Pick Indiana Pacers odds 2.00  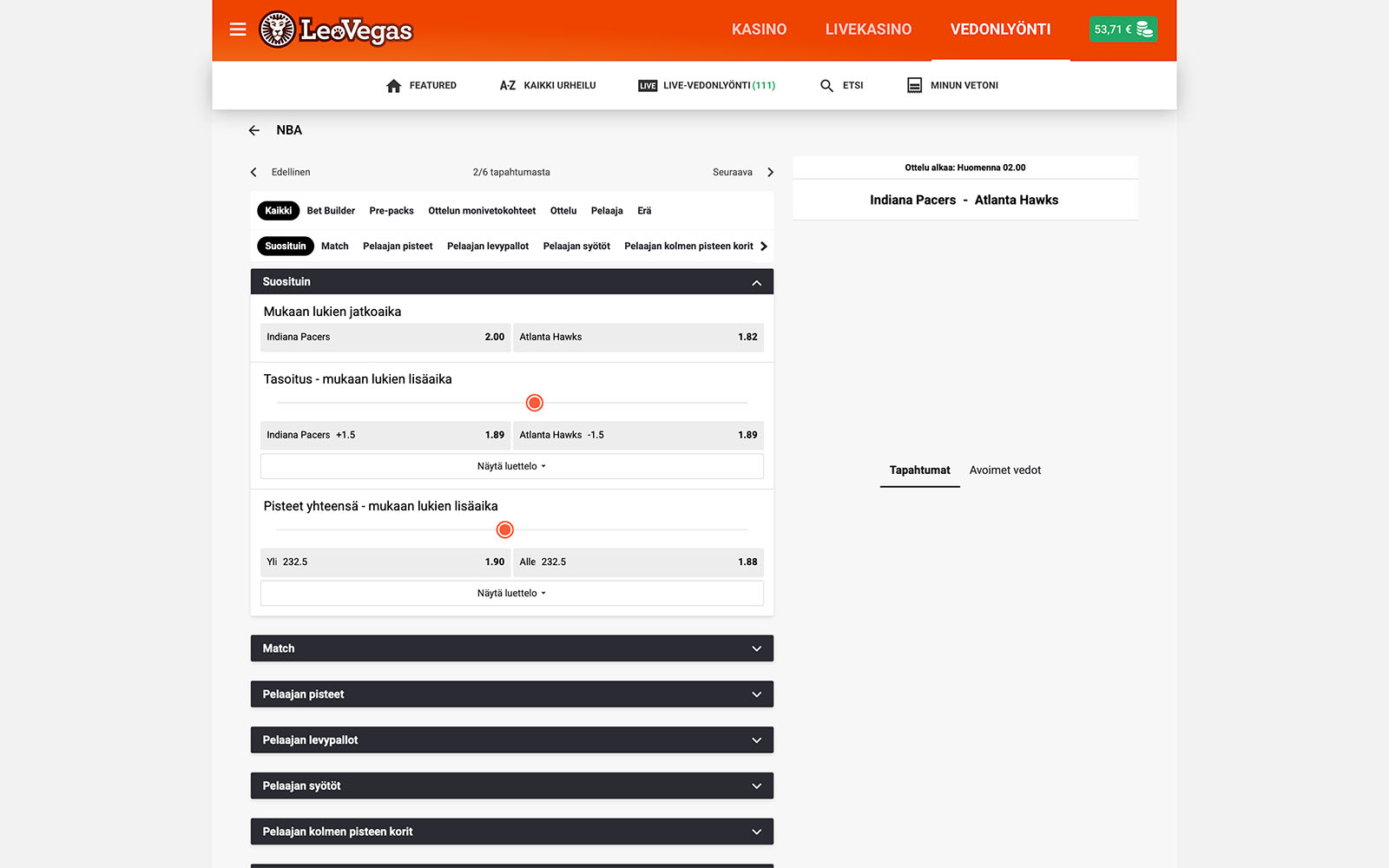pos(385,337)
